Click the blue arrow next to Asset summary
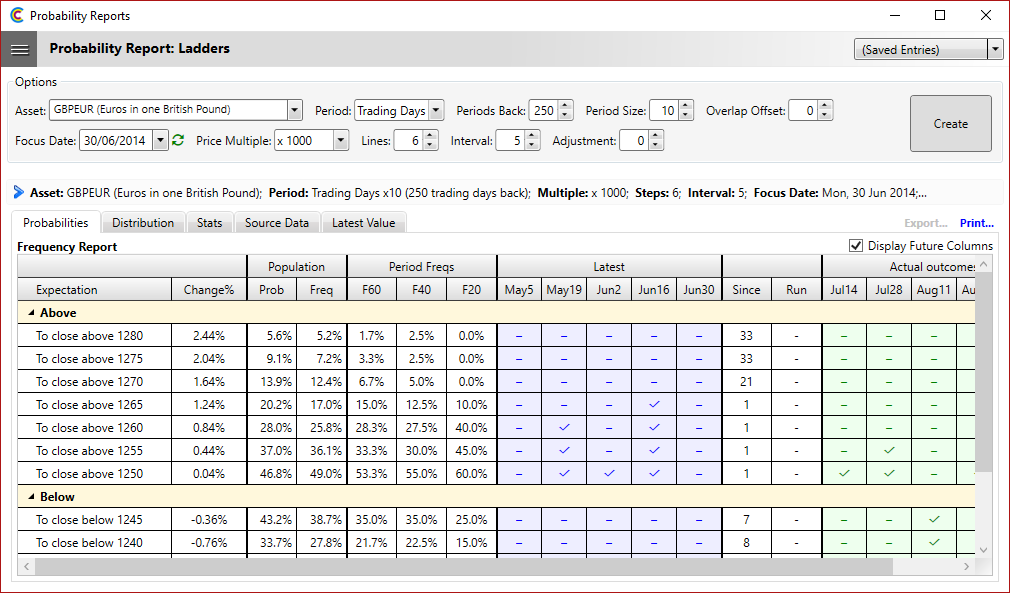Screen dimensions: 1010x593 pyautogui.click(x=19, y=192)
